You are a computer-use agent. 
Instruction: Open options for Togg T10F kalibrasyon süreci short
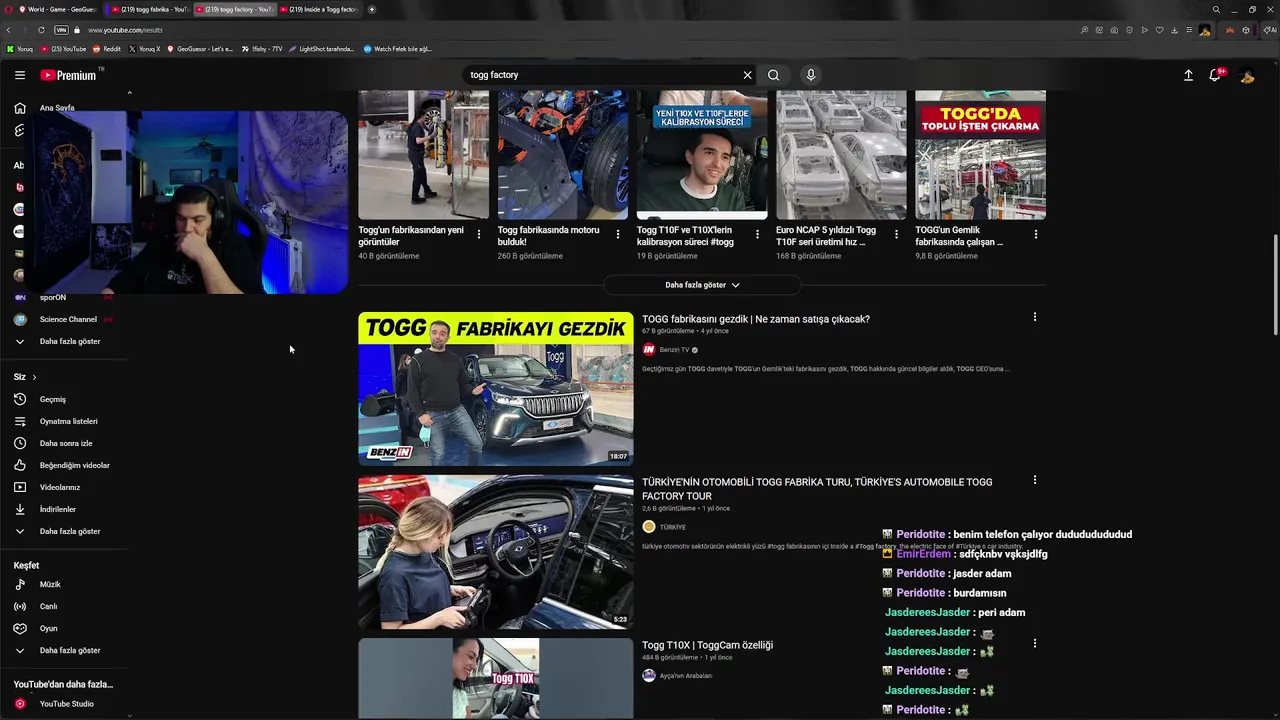[x=757, y=234]
